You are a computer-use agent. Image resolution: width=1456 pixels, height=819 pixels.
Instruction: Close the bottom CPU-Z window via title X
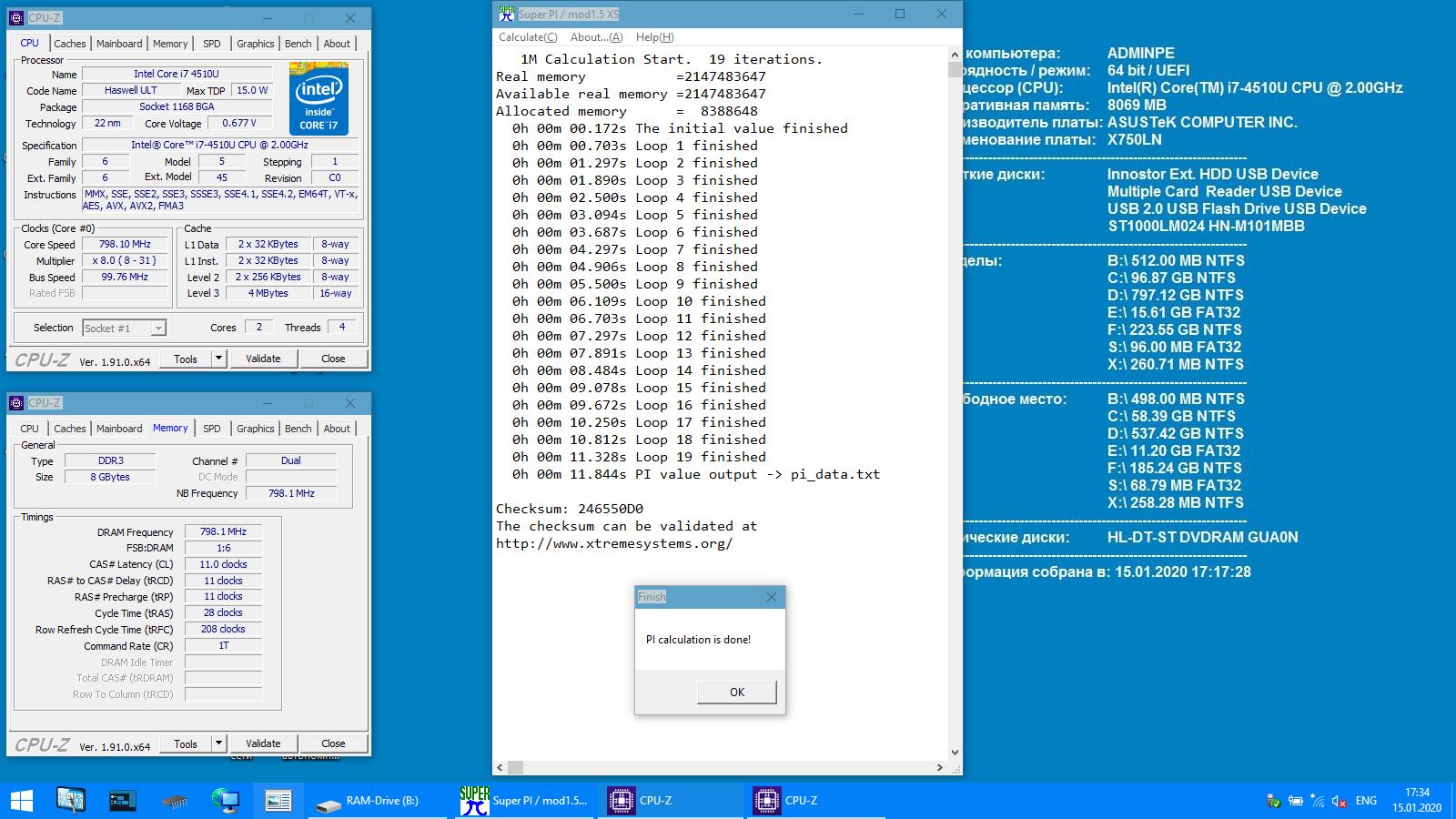coord(350,403)
